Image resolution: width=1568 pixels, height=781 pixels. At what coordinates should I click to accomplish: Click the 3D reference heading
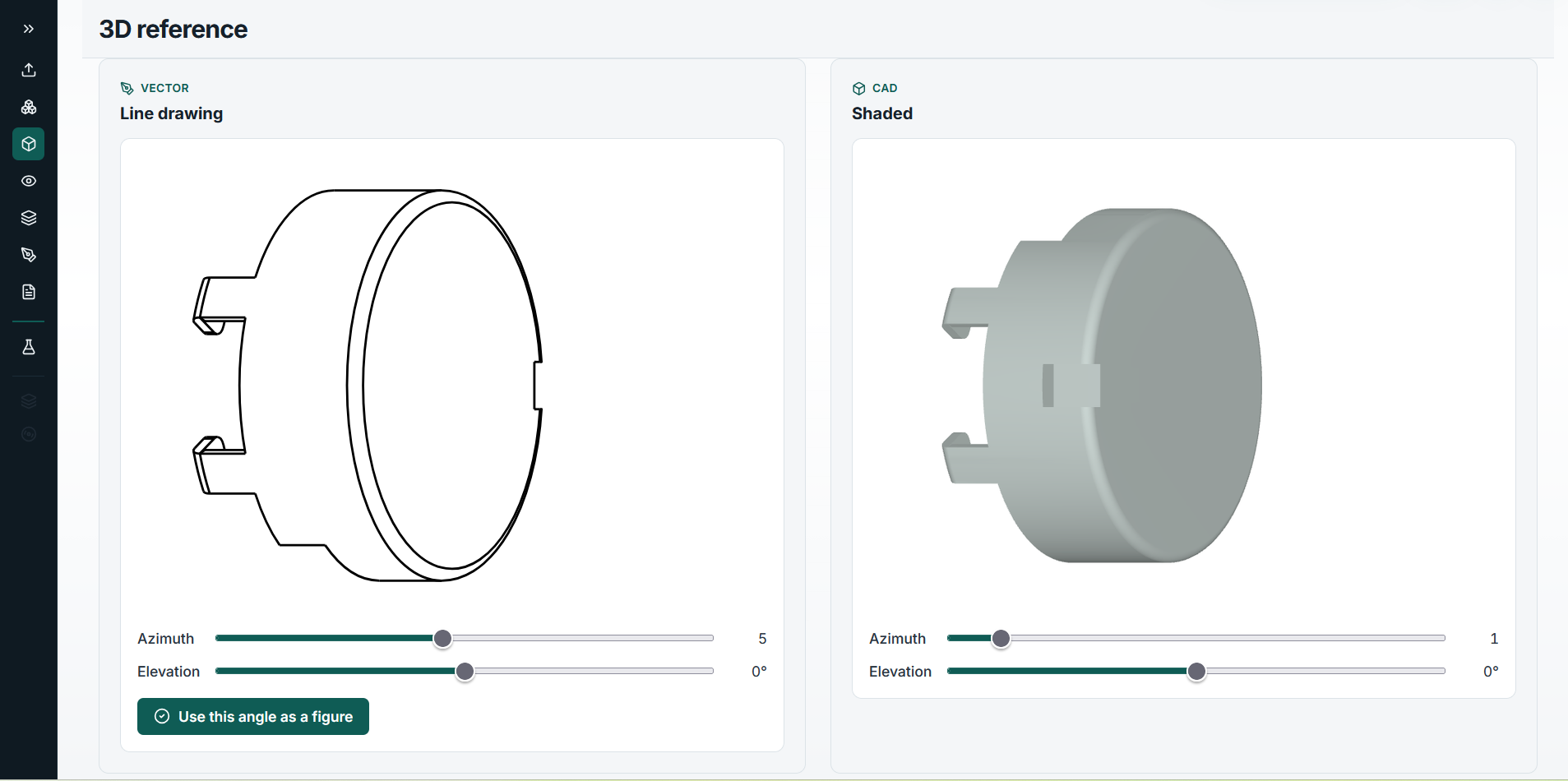[x=173, y=30]
